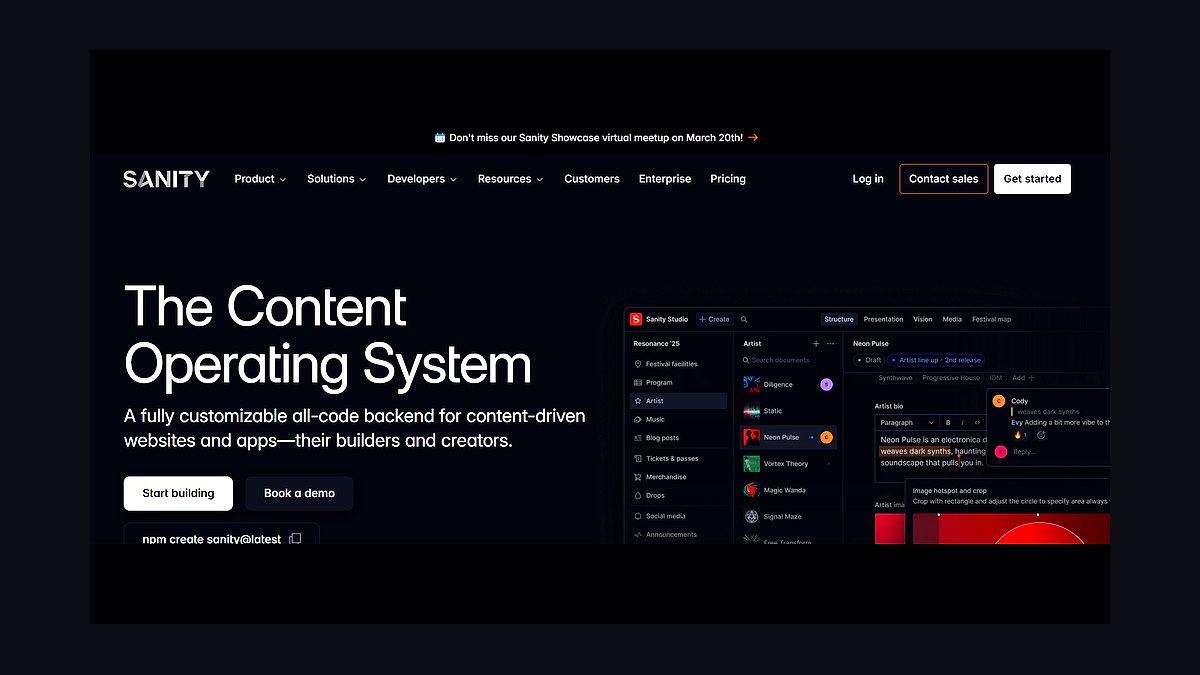1200x675 pixels.
Task: Click the Program list icon
Action: pyautogui.click(x=638, y=382)
